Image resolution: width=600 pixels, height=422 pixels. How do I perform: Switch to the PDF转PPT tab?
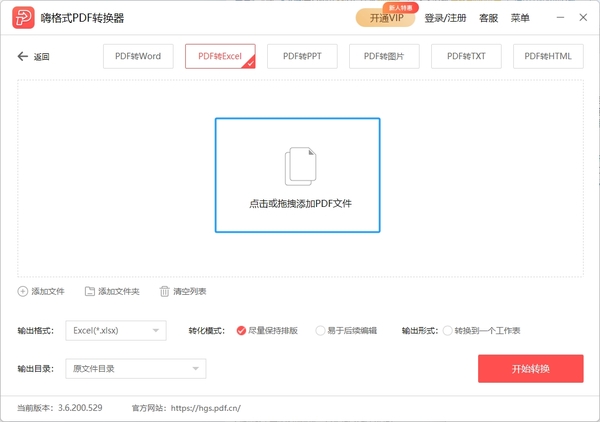302,56
